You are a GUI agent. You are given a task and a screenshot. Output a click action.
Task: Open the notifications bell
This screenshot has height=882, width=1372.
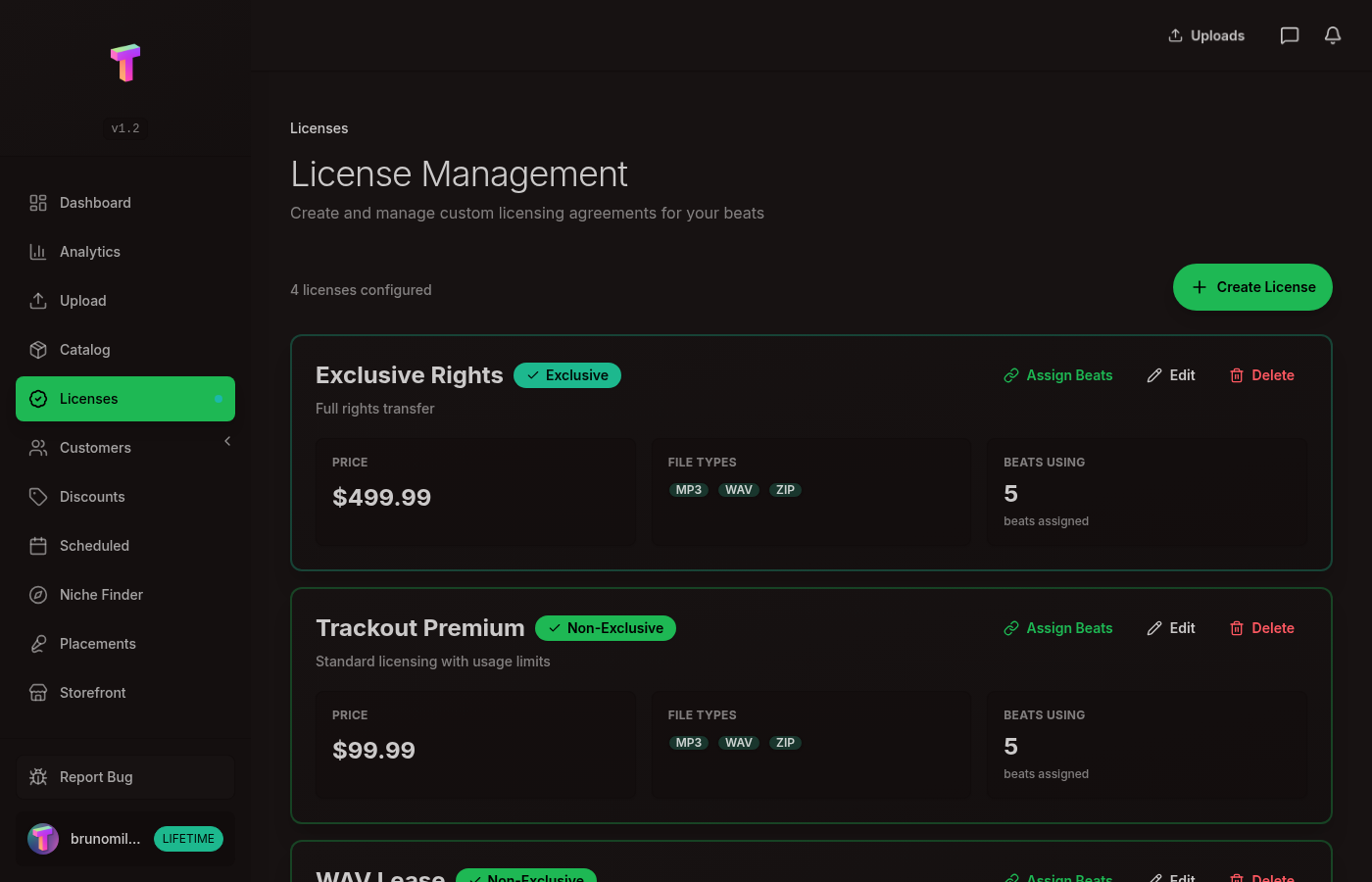[x=1333, y=35]
